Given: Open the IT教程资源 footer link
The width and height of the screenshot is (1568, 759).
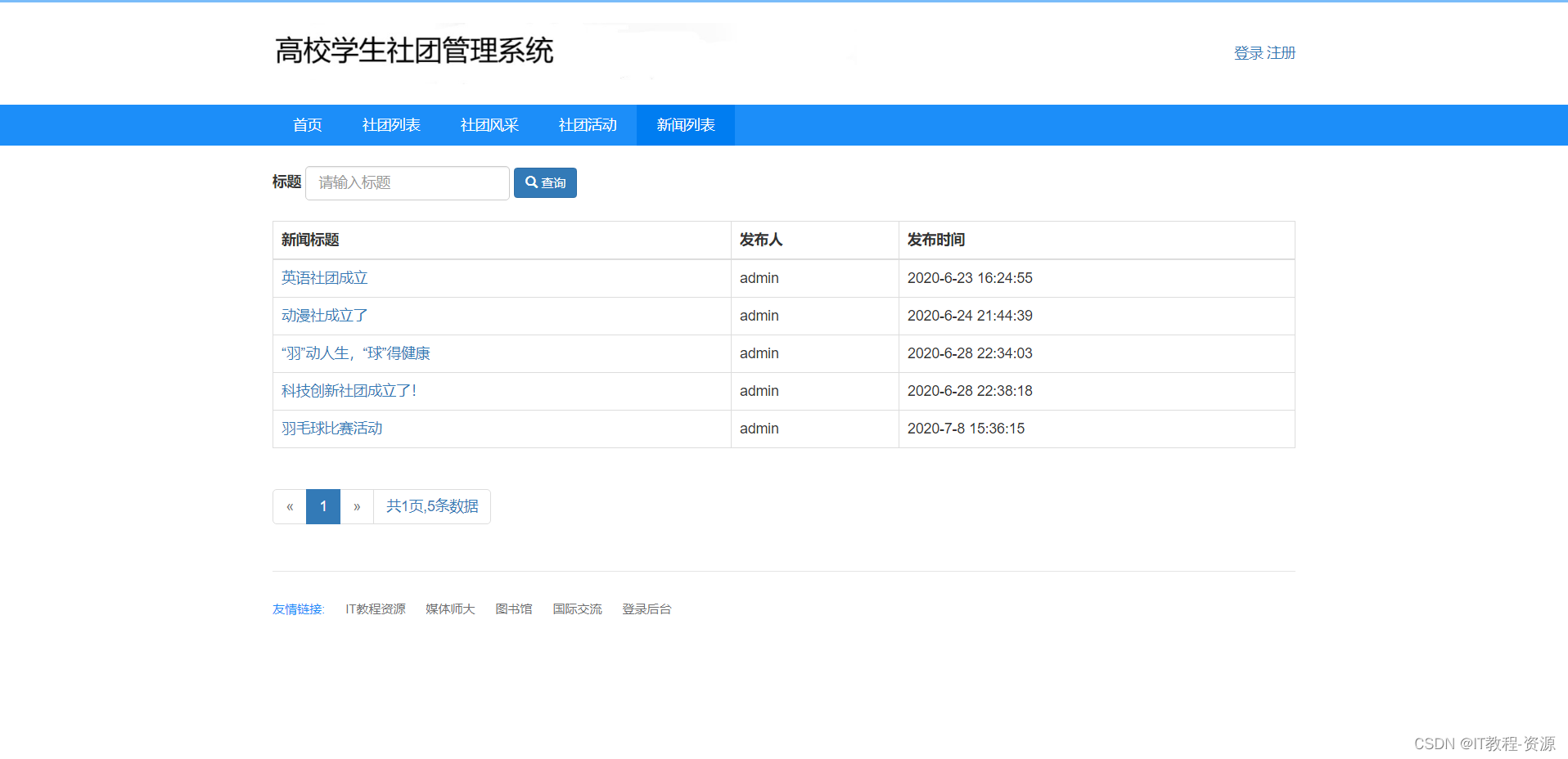Looking at the screenshot, I should (376, 609).
